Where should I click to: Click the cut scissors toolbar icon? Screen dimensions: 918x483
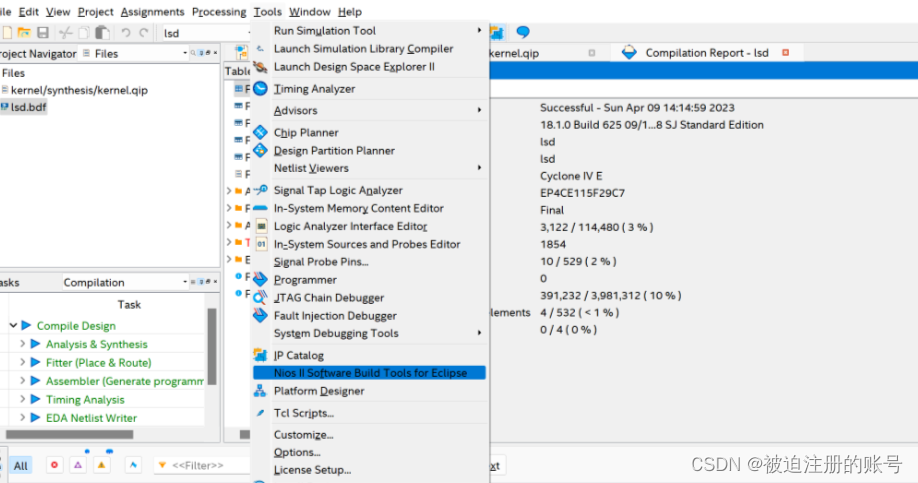pos(66,33)
